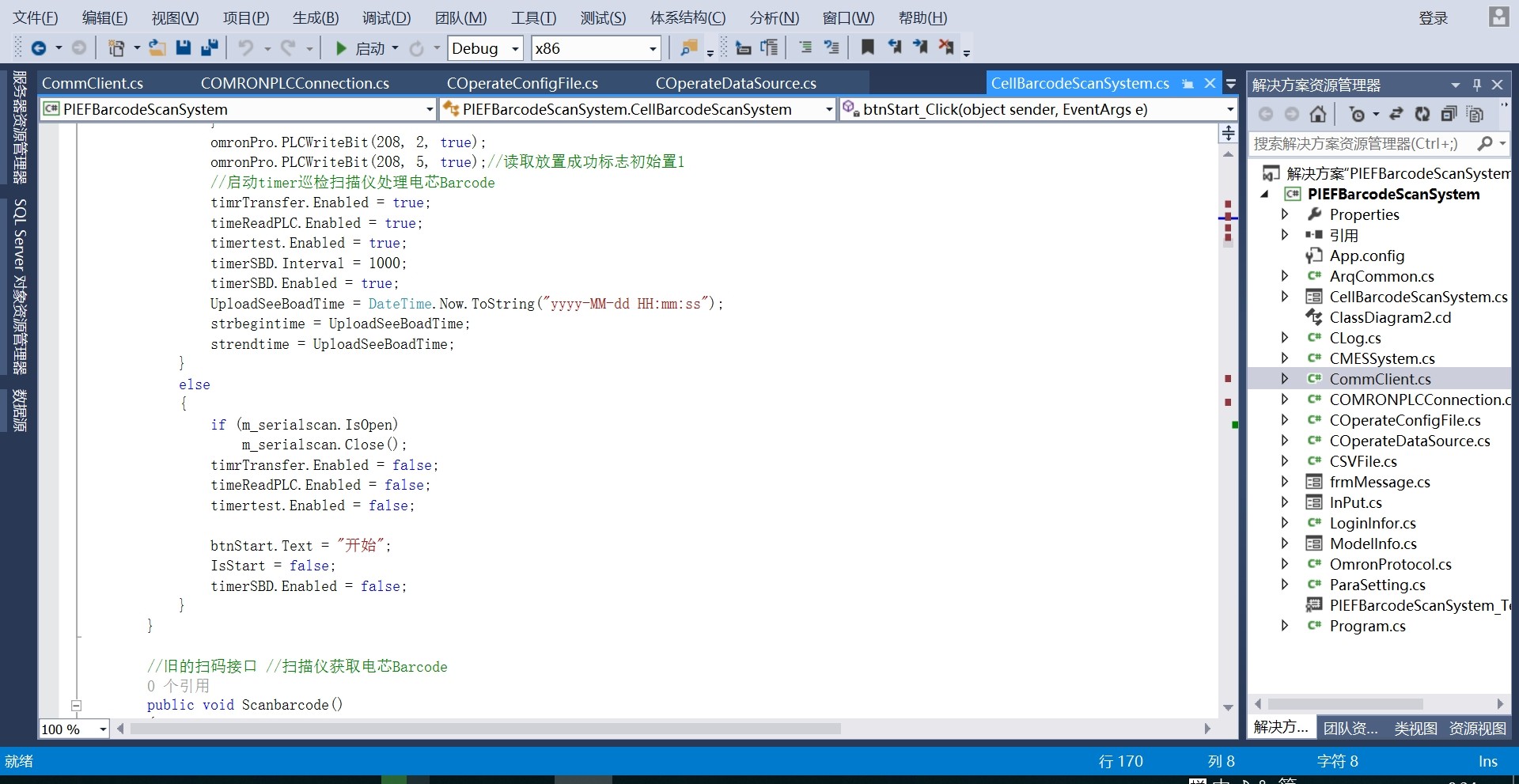Click the Save All toolbar icon
Viewport: 1519px width, 784px height.
point(210,48)
